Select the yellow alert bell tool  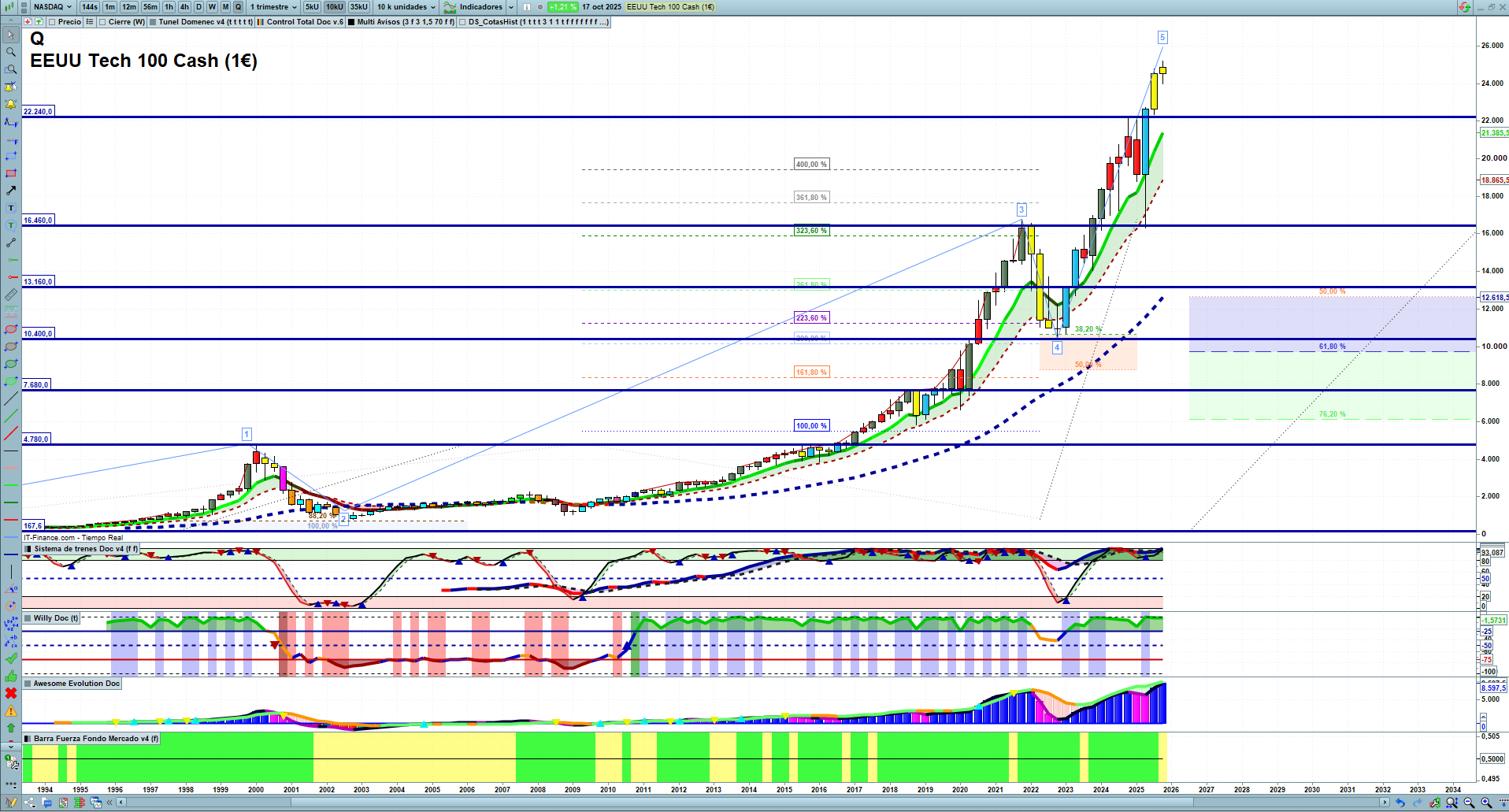pyautogui.click(x=10, y=104)
